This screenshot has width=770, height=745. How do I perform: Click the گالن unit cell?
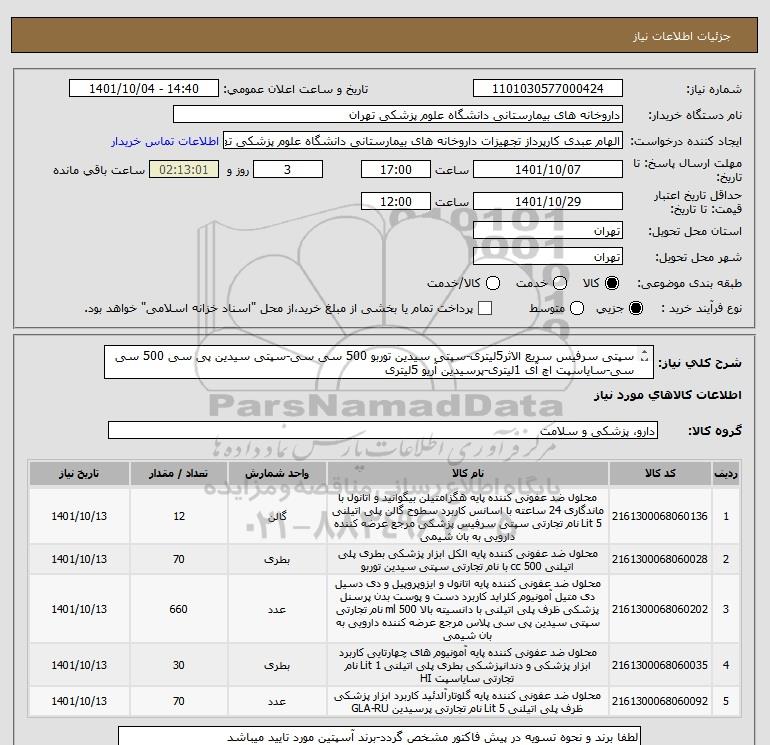(277, 516)
